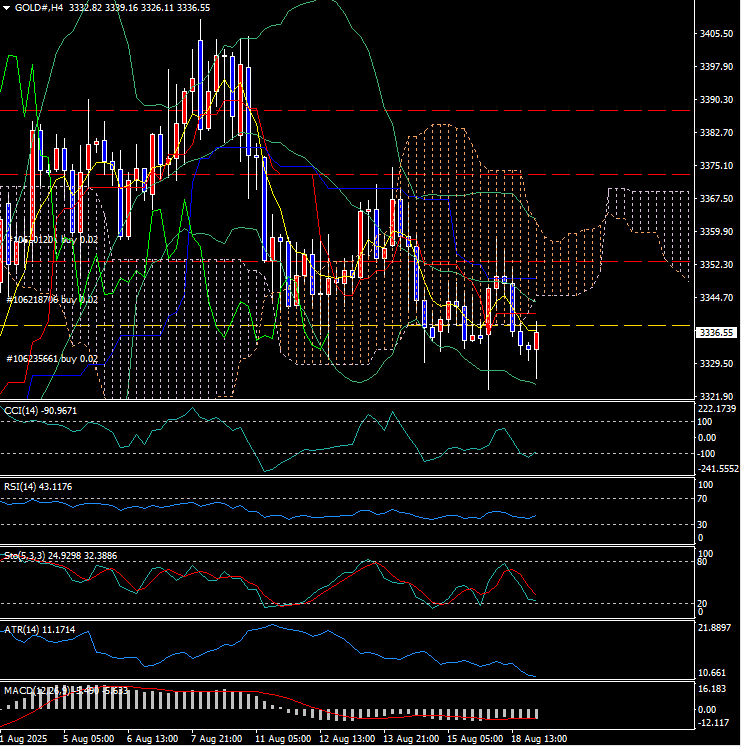Viewport: 741px width, 746px height.
Task: Click the 18 Aug 13:00 time axis label
Action: [x=539, y=738]
